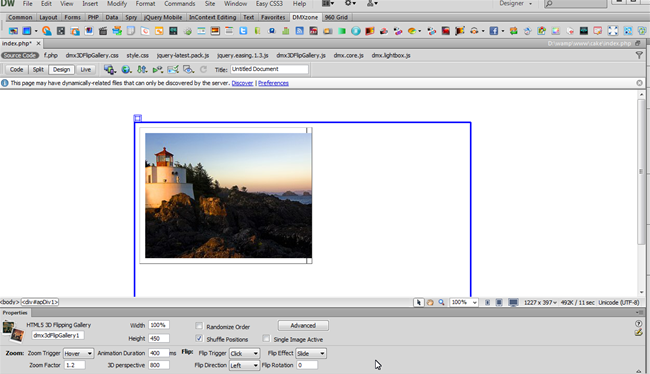Open the Flip Effect Slide dropdown
Viewport: 650px width, 374px height.
tap(310, 353)
